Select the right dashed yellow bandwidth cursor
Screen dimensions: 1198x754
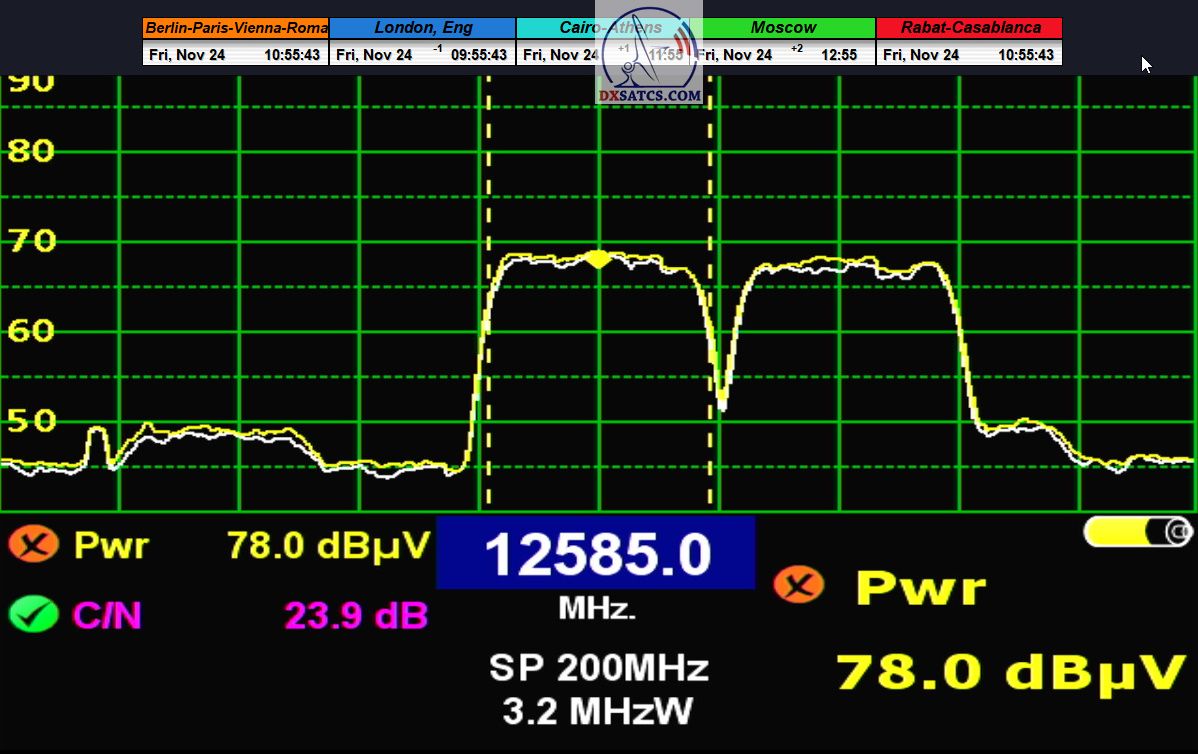[x=711, y=300]
